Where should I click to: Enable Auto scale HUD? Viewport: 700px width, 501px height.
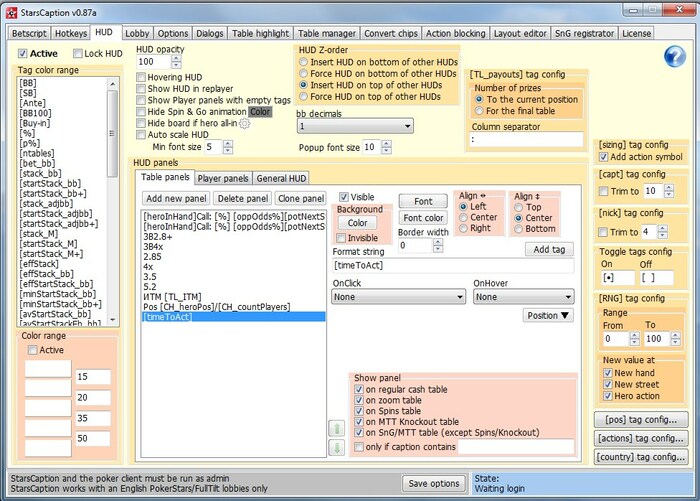[x=141, y=134]
